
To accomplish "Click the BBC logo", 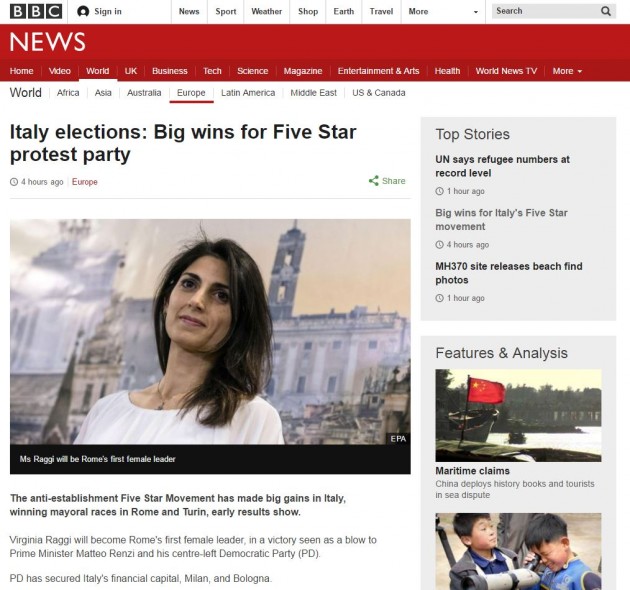I will 36,11.
